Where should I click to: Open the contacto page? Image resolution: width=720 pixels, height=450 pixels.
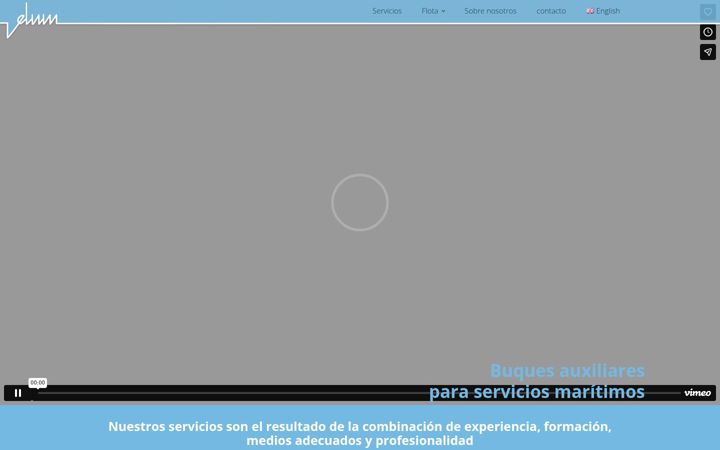[x=551, y=11]
